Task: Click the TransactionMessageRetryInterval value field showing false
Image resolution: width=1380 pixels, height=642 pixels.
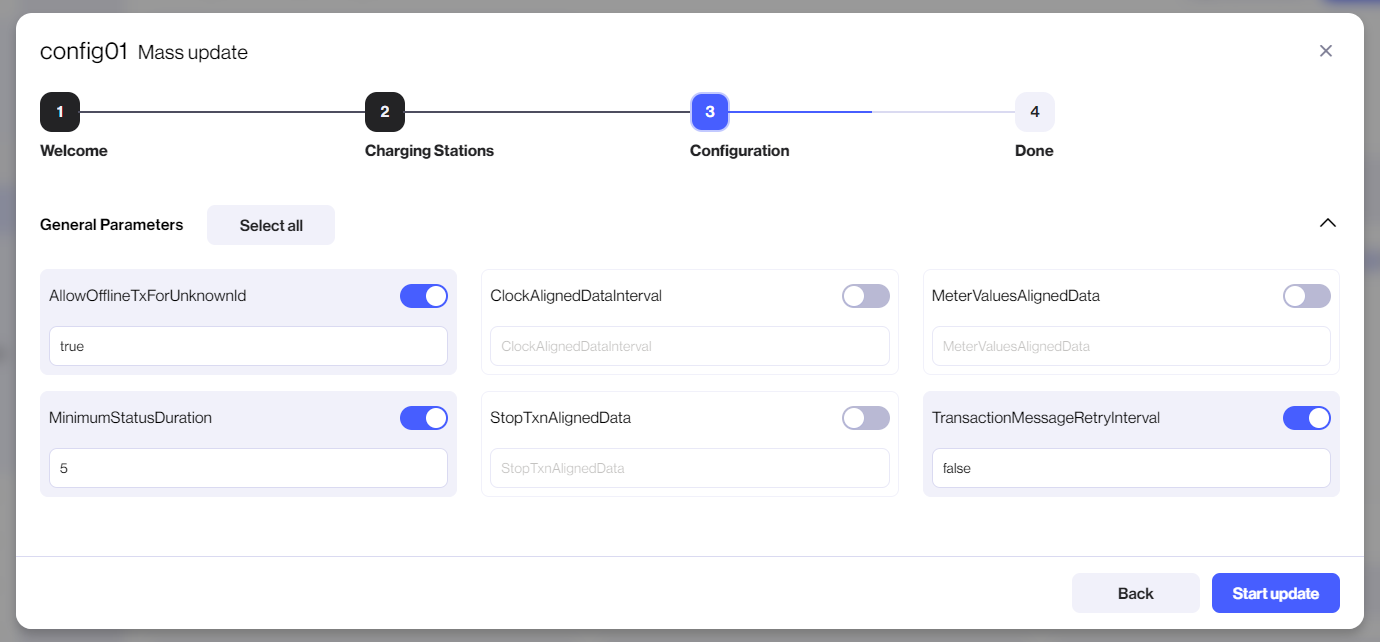Action: 1130,467
